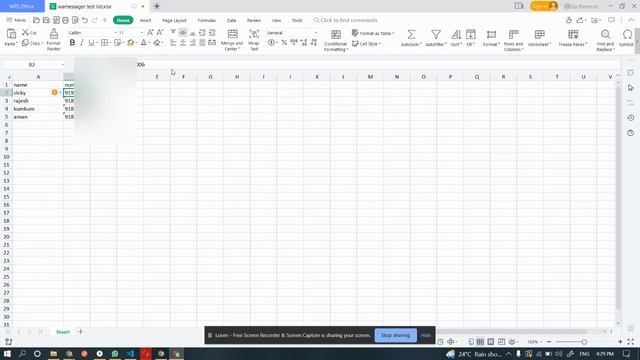Open WhatsApp from the taskbar

tap(115, 353)
